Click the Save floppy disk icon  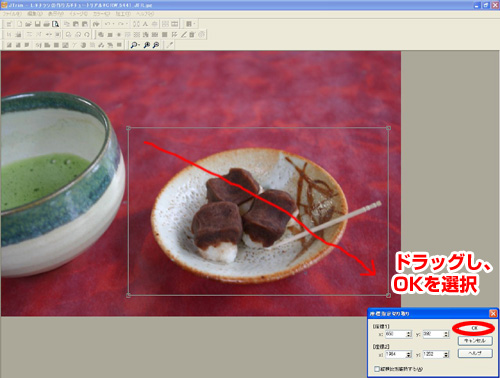(38, 24)
